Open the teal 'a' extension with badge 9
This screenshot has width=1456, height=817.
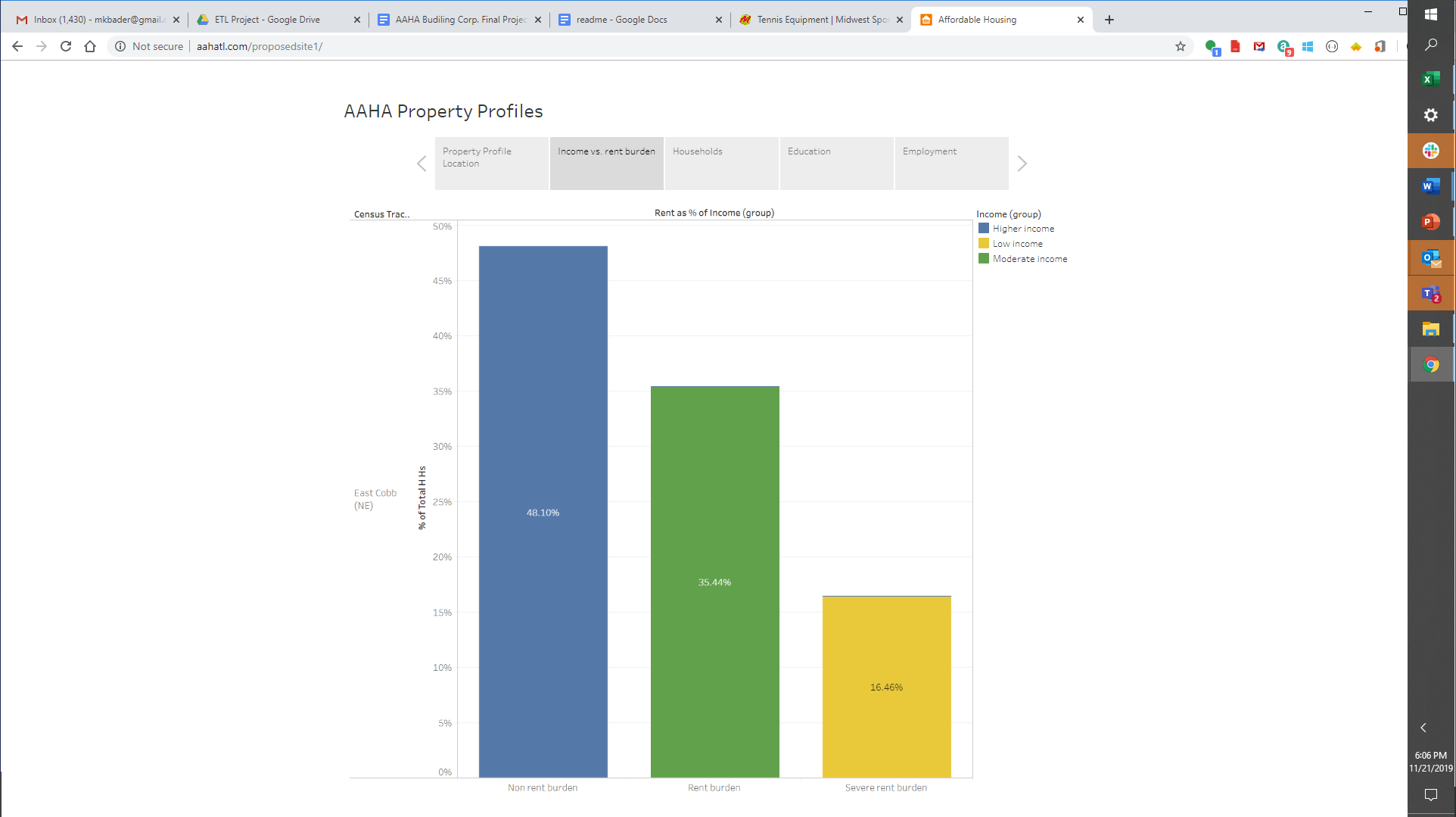1284,47
